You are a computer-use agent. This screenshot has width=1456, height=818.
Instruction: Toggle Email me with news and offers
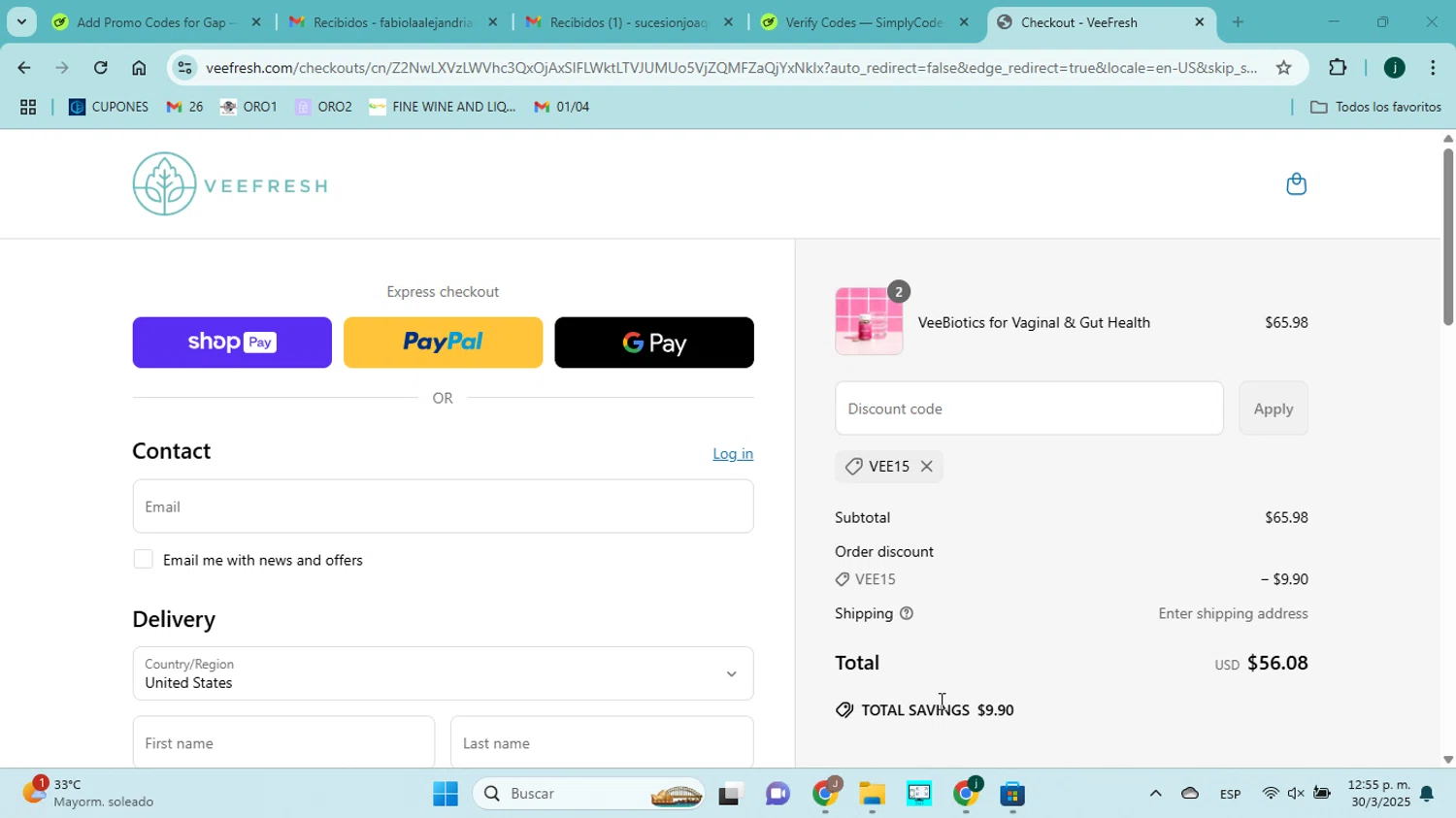click(x=143, y=560)
